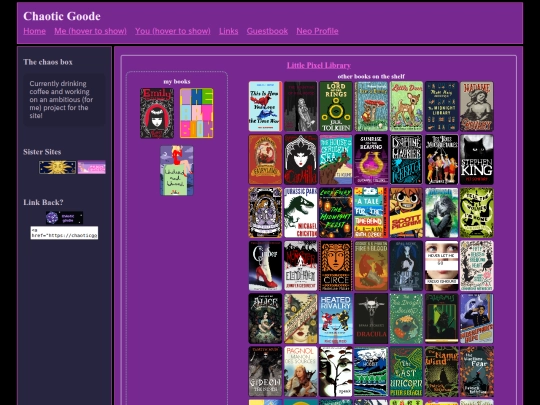This screenshot has width=540, height=405.
Task: Open The Name of the Wind cover
Action: click(x=442, y=372)
